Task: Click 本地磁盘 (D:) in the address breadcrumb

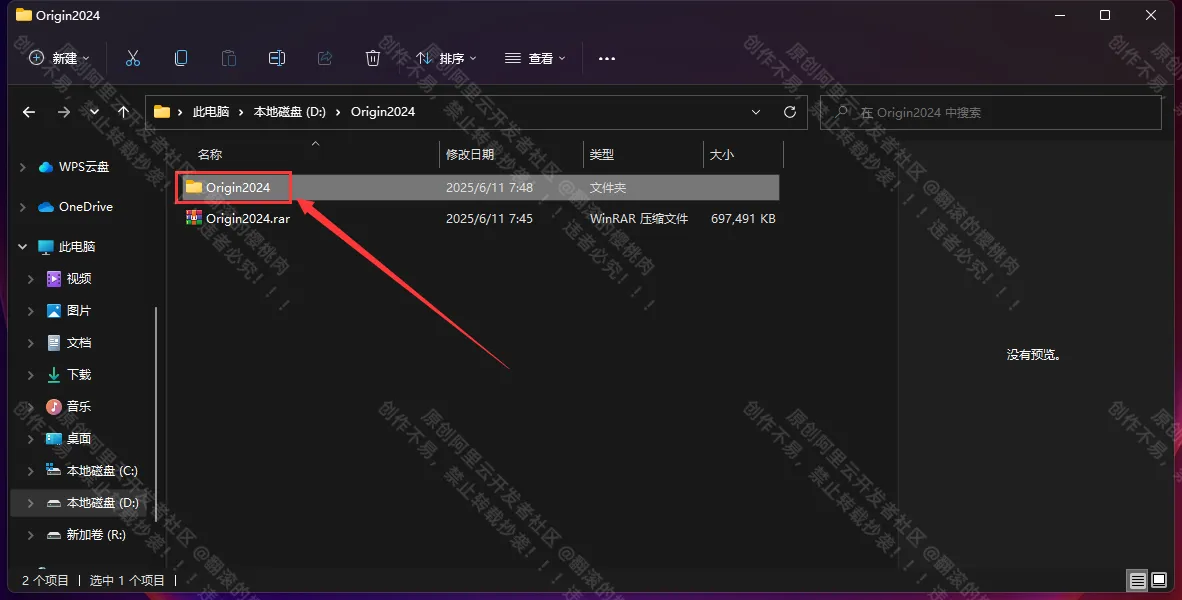Action: (289, 112)
